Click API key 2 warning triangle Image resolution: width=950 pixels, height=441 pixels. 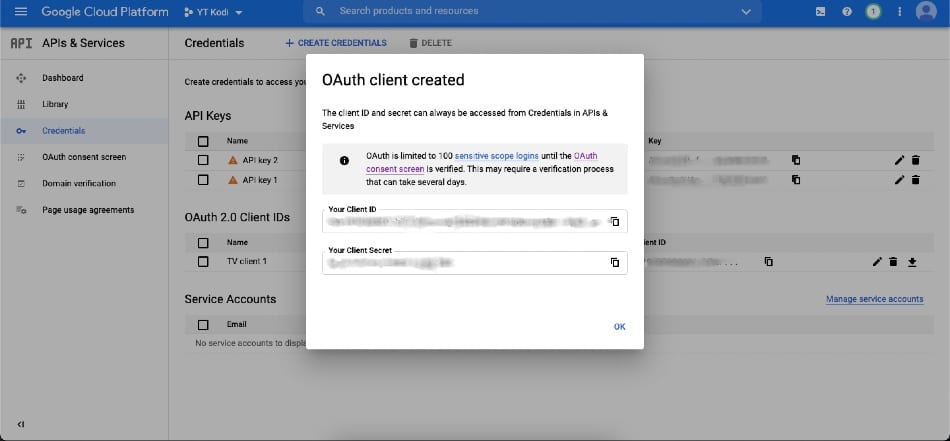pos(233,161)
